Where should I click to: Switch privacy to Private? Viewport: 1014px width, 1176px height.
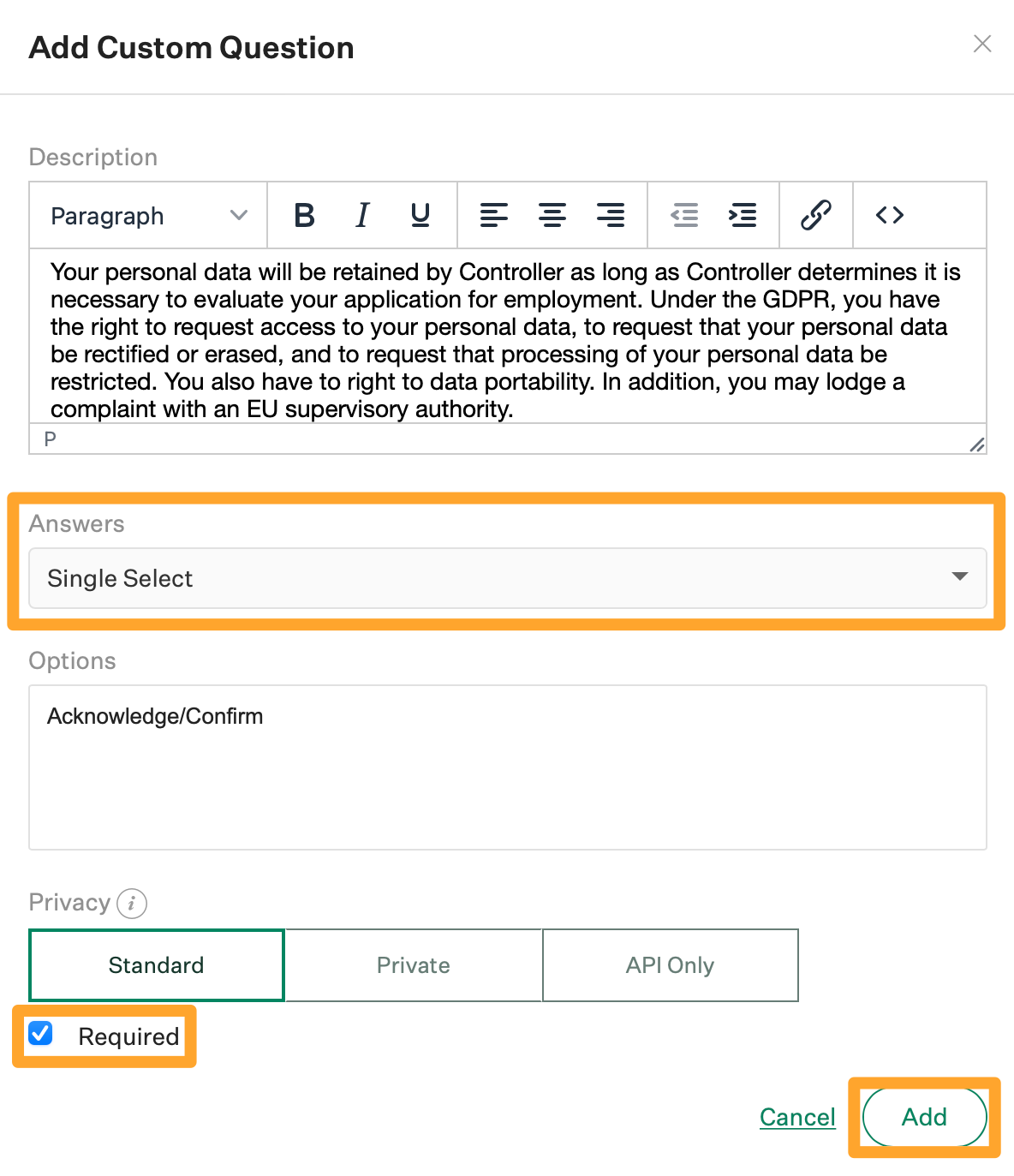coord(414,965)
